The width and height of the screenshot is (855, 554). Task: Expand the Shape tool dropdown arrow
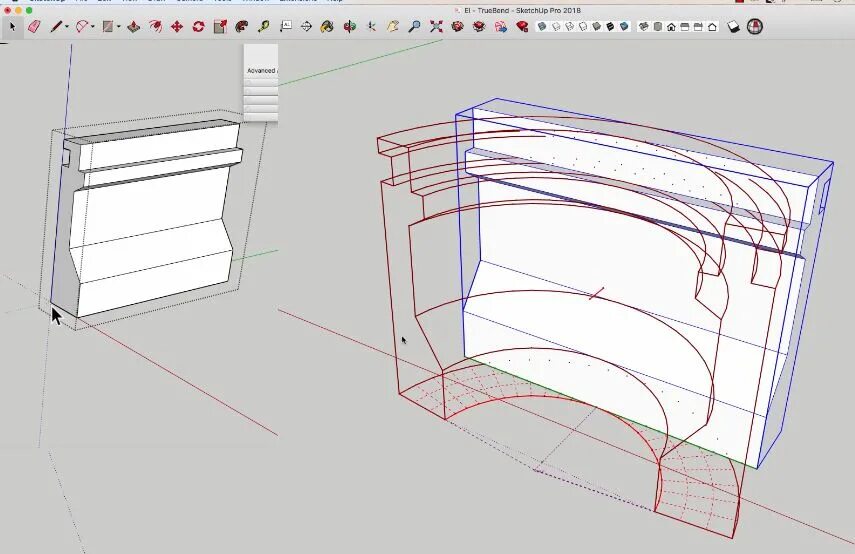pyautogui.click(x=118, y=26)
